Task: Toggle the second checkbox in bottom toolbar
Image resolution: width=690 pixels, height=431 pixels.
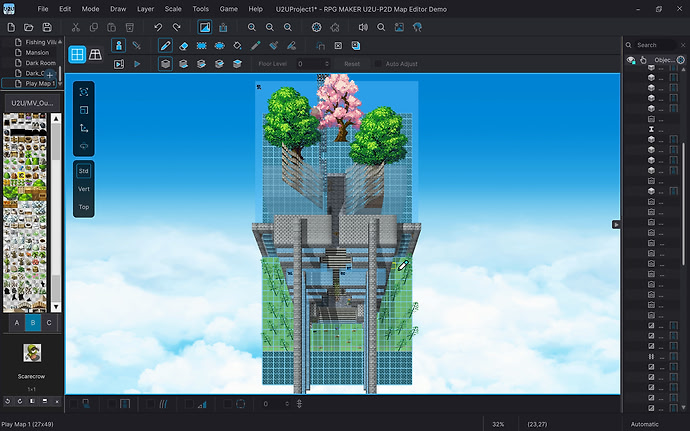Action: 112,404
